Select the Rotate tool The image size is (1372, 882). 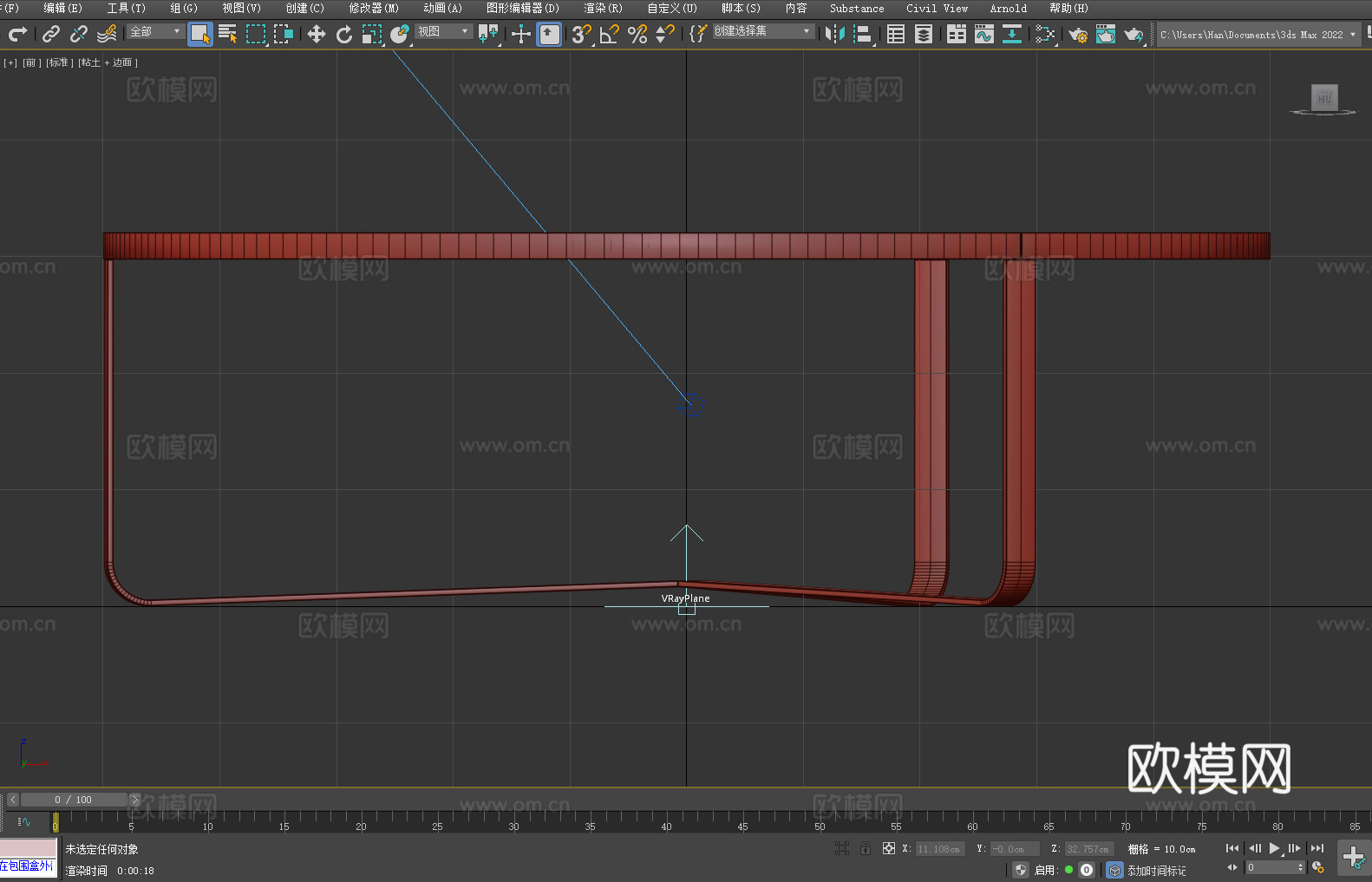point(344,34)
